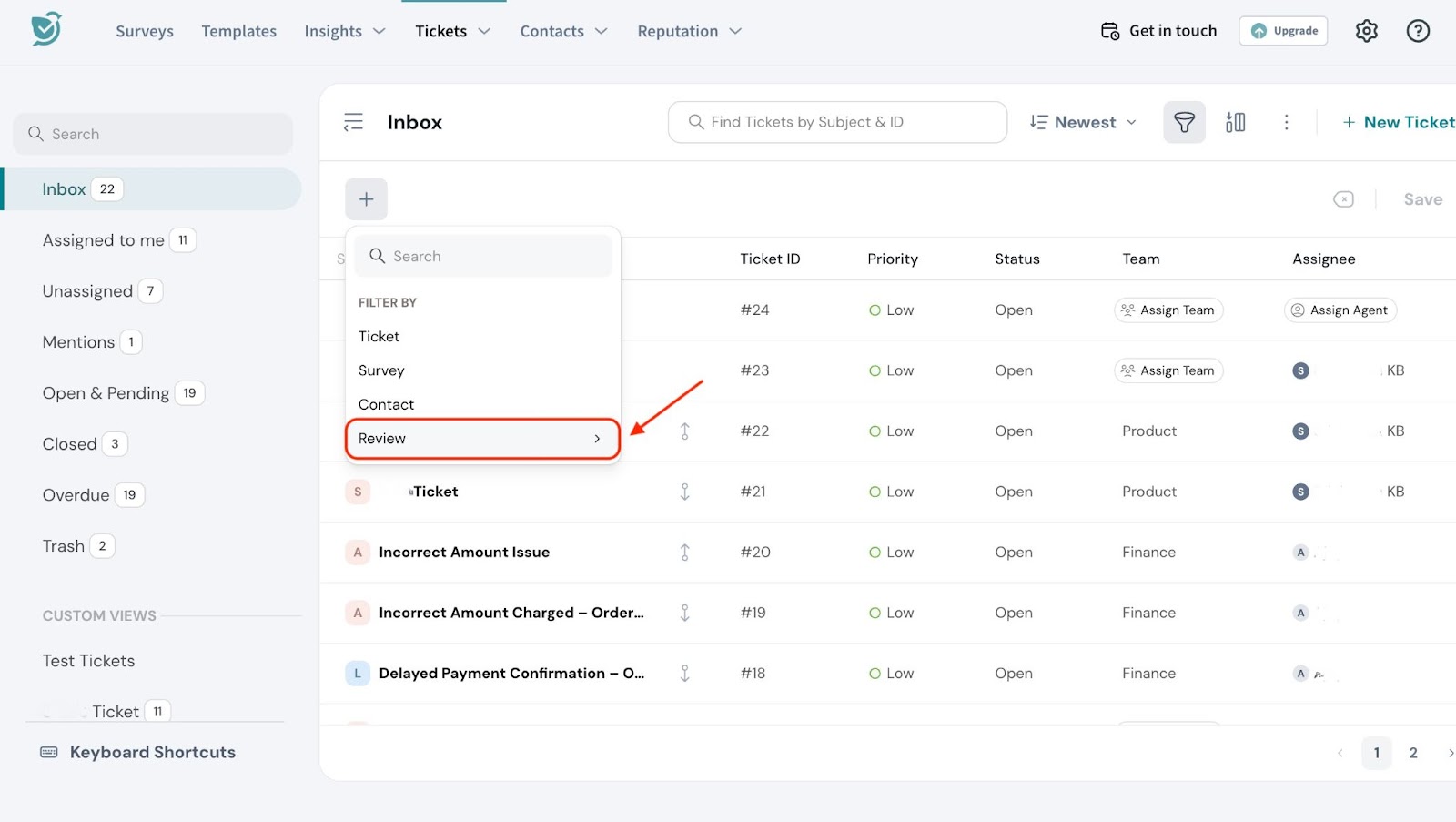
Task: Open the column settings icon
Action: (1235, 122)
